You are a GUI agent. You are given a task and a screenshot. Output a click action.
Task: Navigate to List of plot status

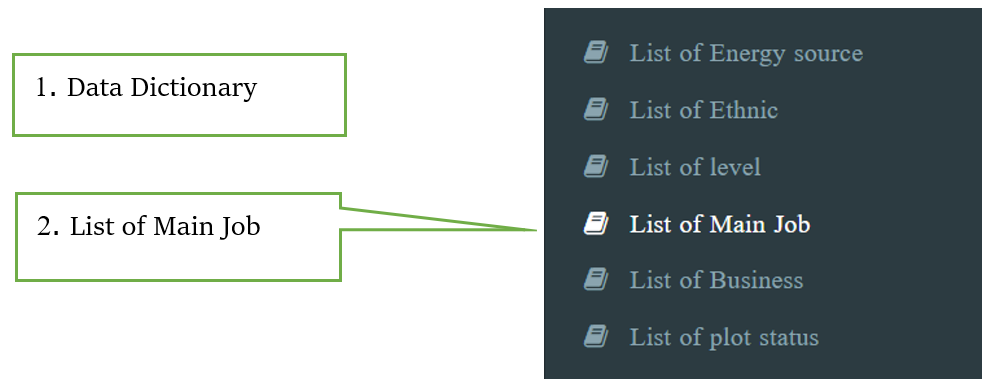pos(724,338)
